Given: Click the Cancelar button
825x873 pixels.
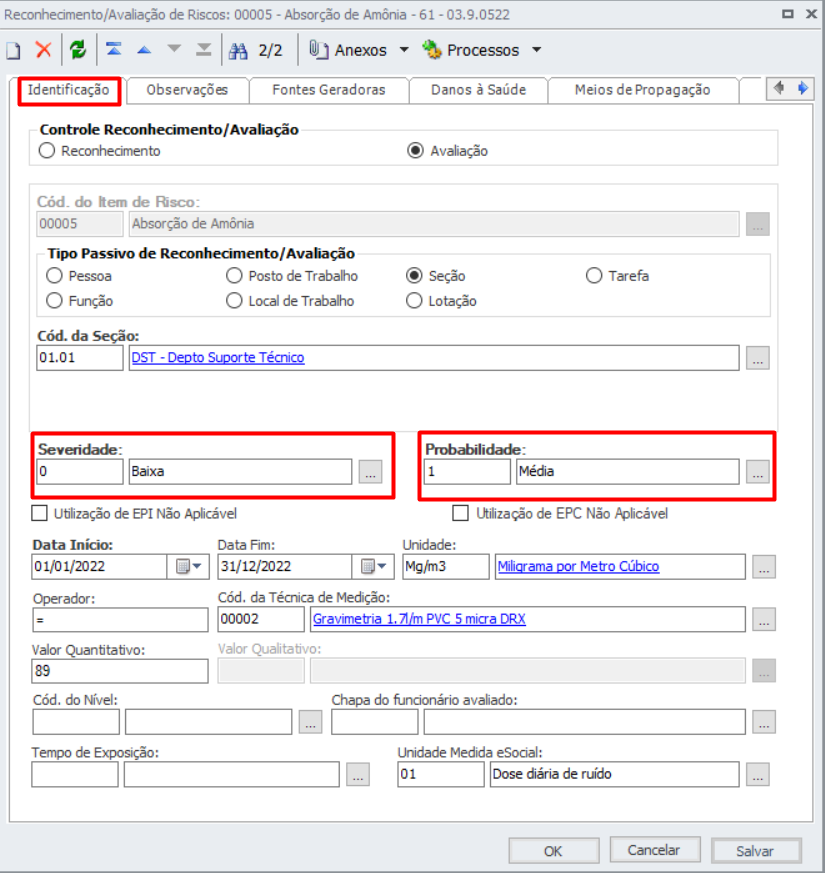Looking at the screenshot, I should coord(654,850).
